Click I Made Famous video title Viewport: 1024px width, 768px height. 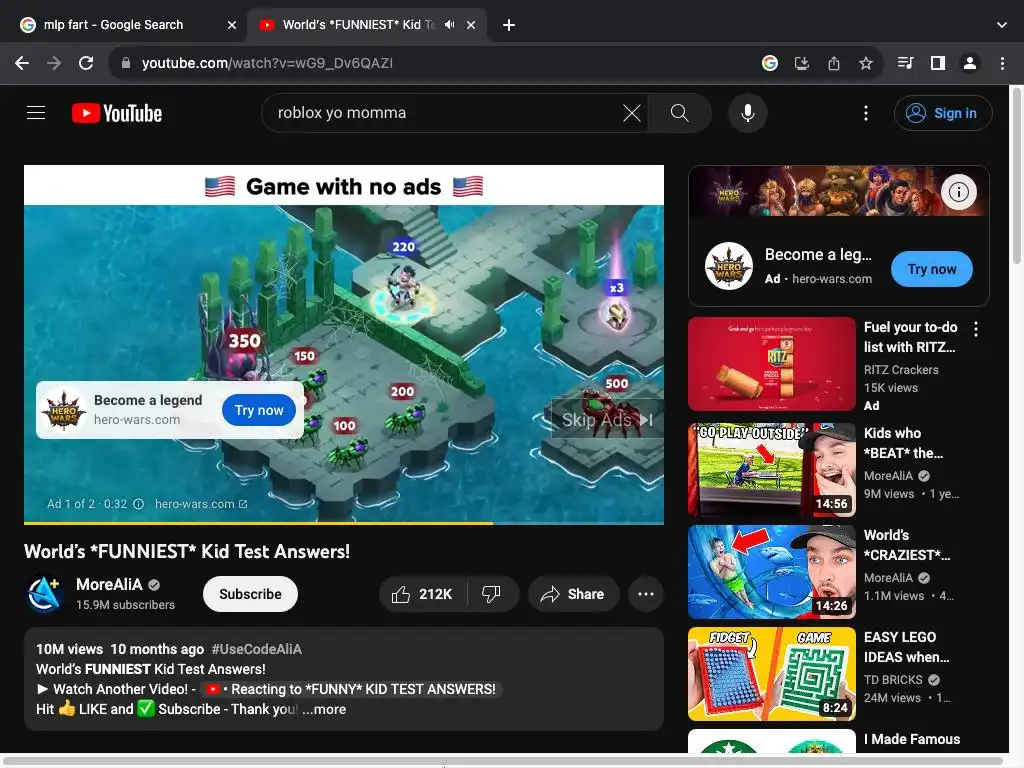(912, 739)
